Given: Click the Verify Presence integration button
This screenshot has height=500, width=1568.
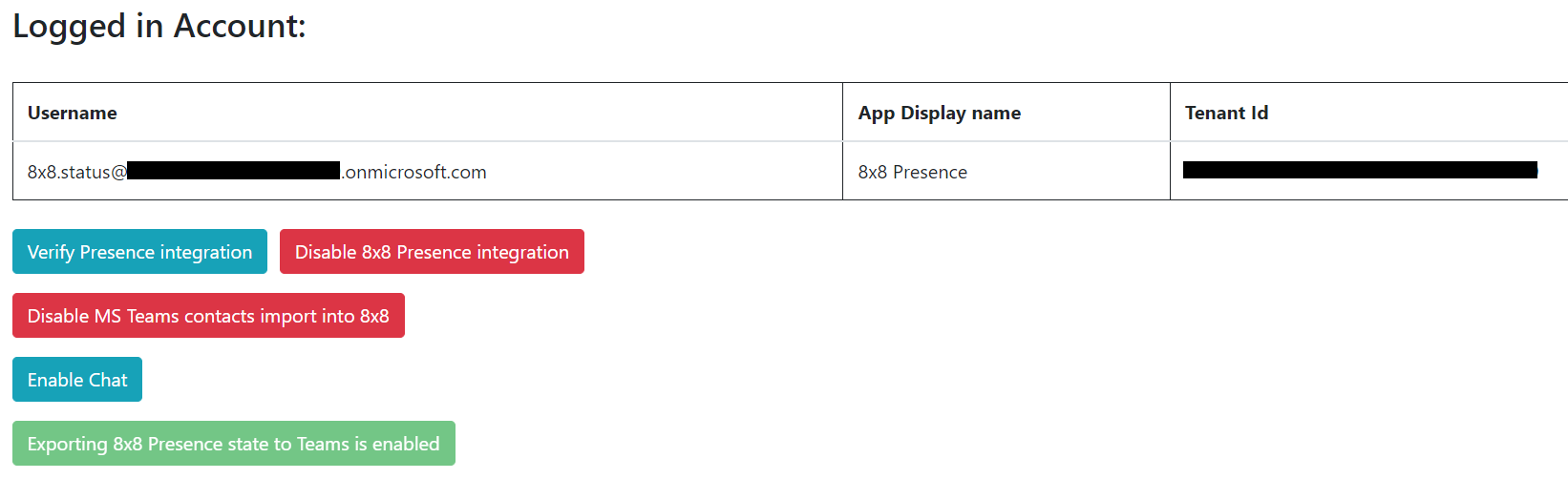Looking at the screenshot, I should point(139,252).
